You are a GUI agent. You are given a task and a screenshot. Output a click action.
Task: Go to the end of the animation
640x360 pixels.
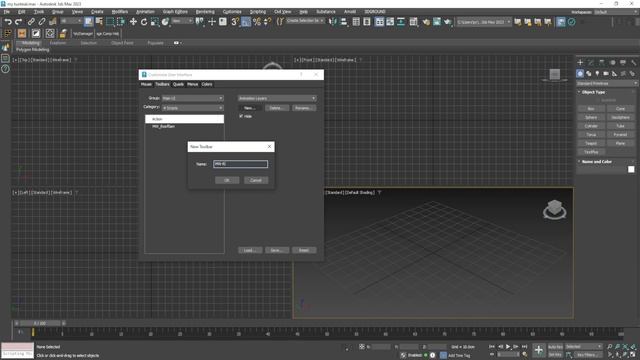524,347
